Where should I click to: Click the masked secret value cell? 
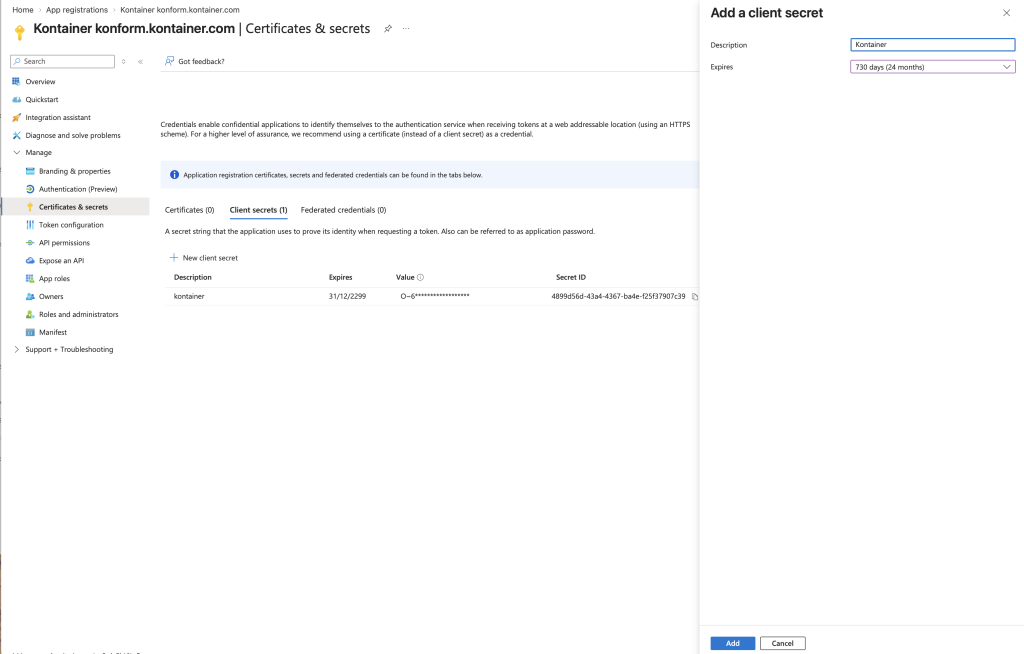click(x=435, y=297)
